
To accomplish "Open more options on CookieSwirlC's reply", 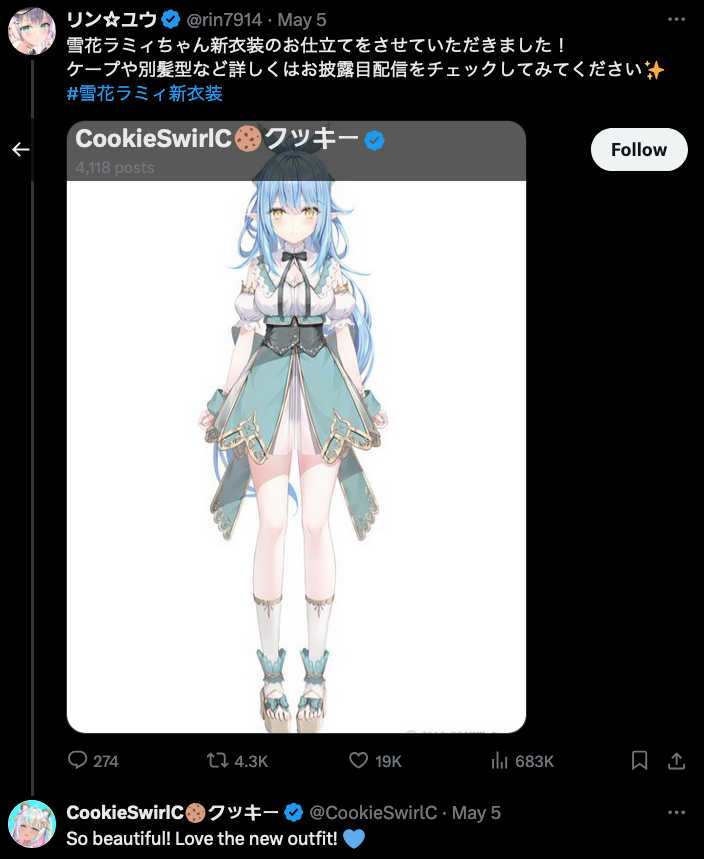I will 677,812.
